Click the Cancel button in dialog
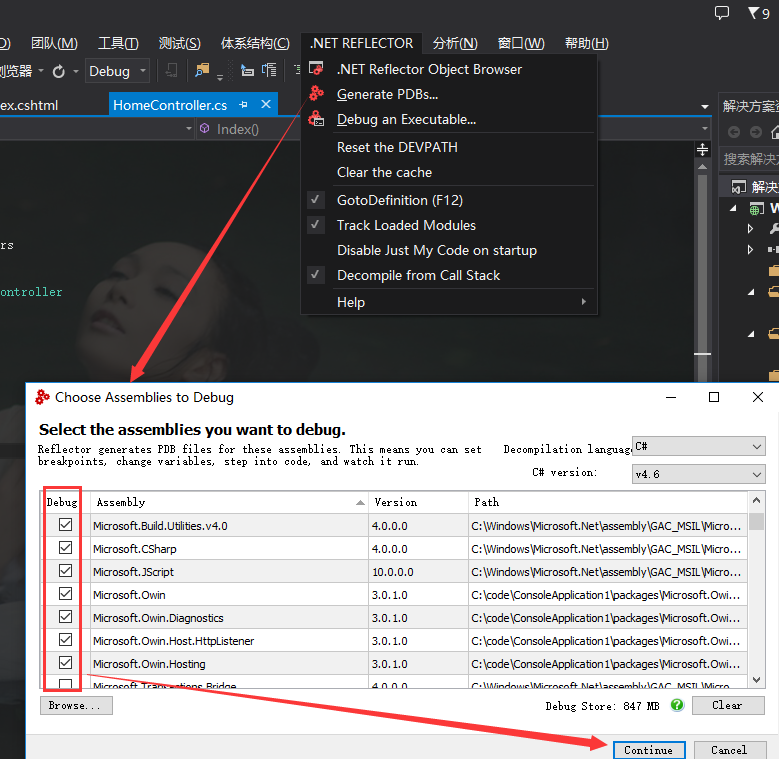The image size is (779, 759). tap(729, 750)
